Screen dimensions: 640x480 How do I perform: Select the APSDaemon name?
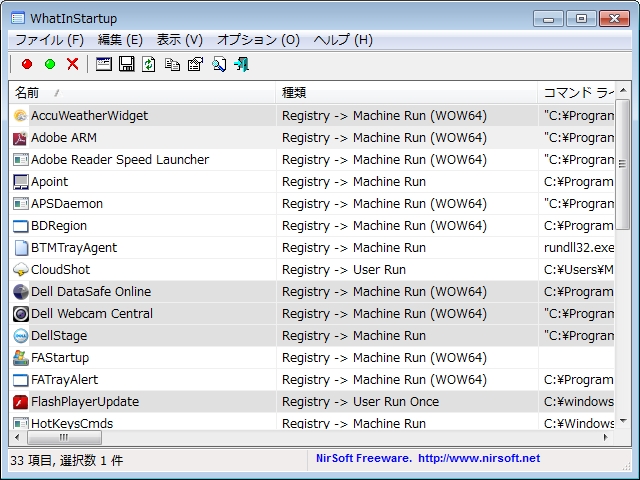[67, 204]
